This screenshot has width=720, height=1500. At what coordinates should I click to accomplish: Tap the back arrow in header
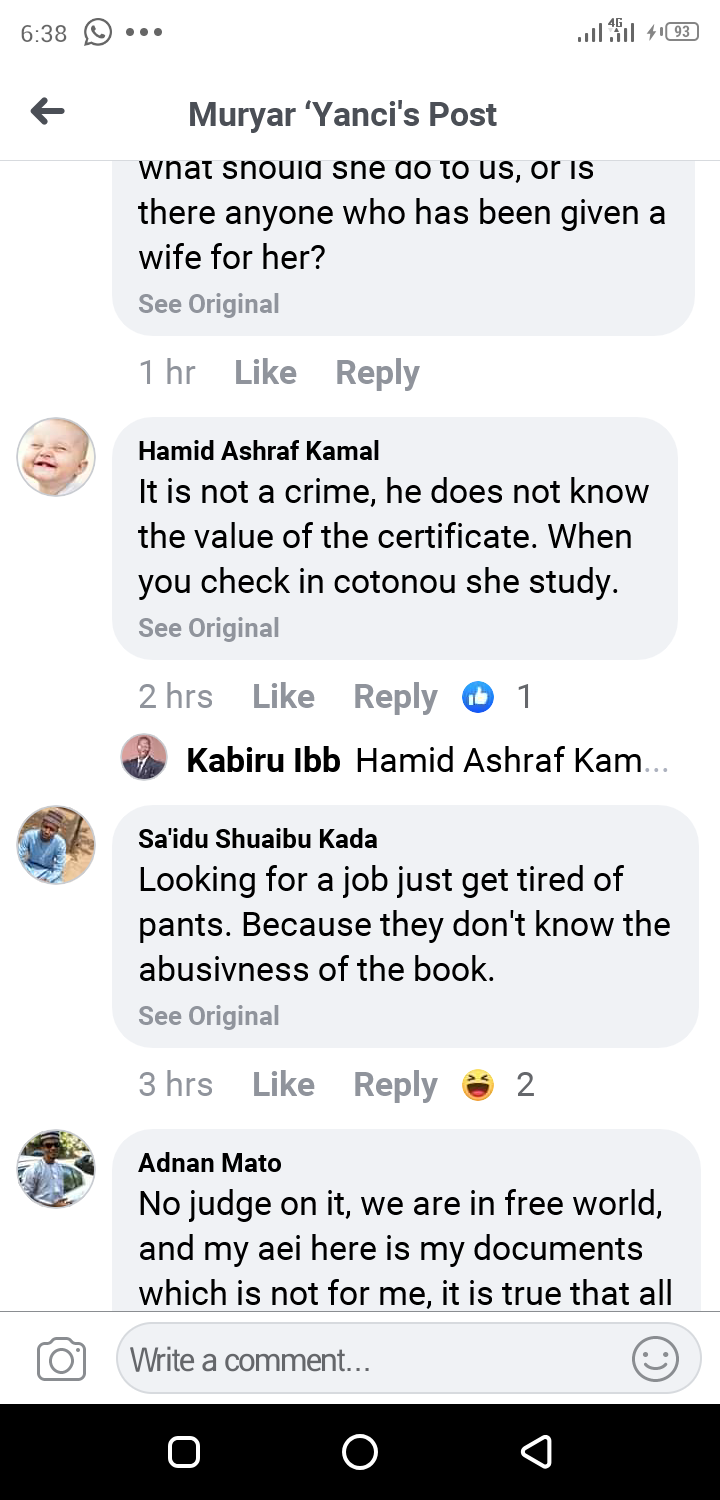coord(48,112)
